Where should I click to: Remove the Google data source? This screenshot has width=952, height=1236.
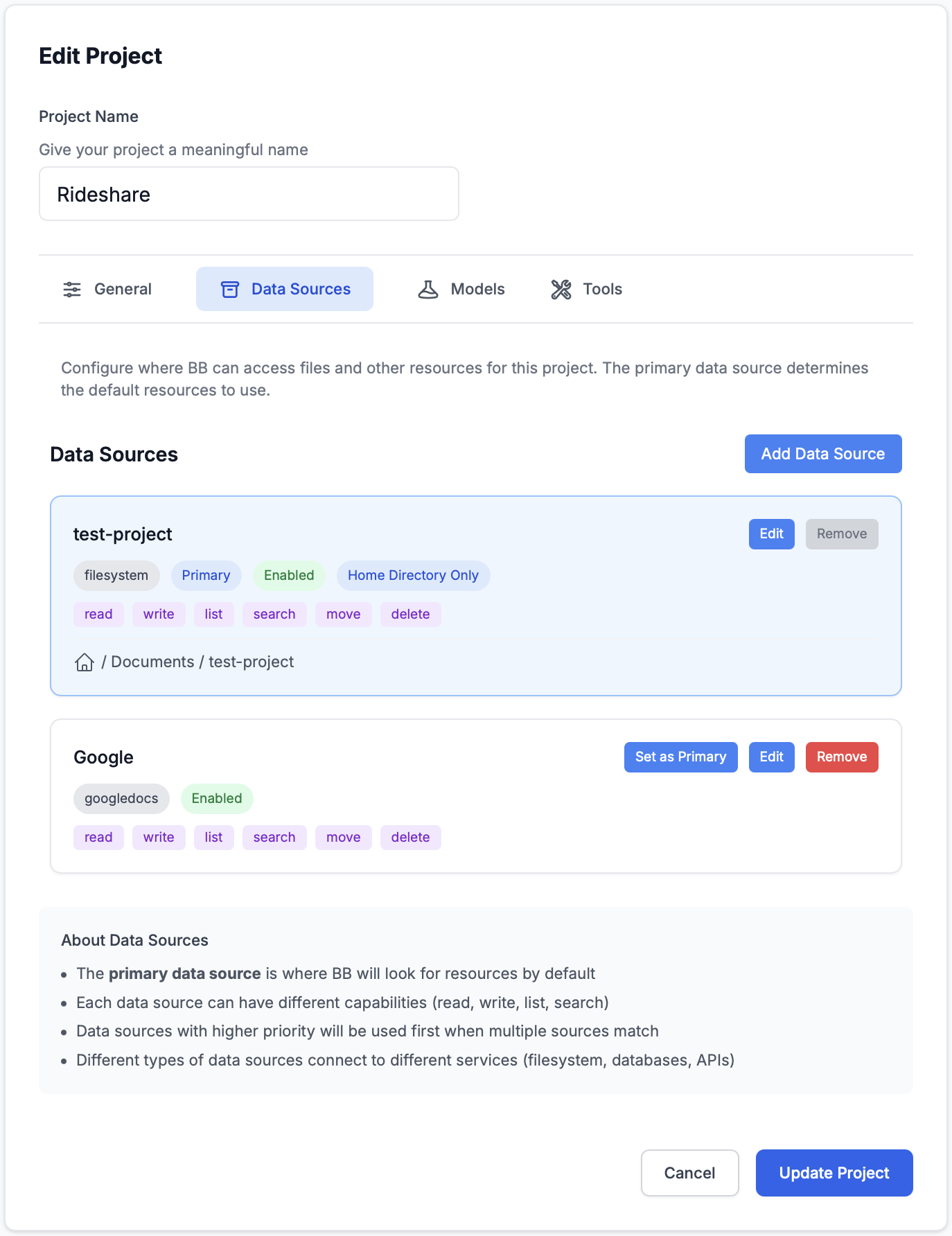(x=842, y=757)
